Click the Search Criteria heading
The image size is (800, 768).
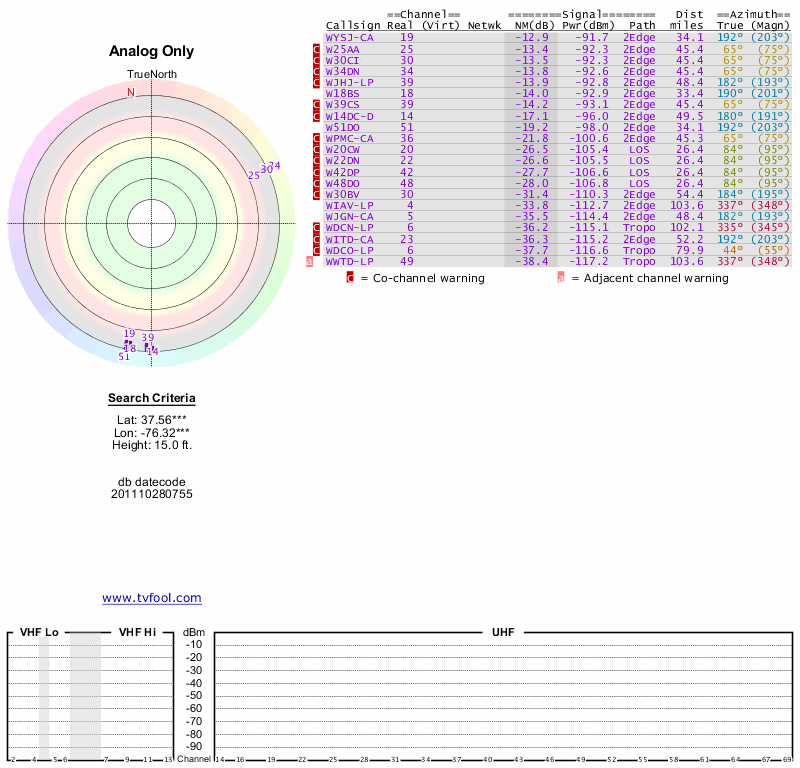click(152, 399)
